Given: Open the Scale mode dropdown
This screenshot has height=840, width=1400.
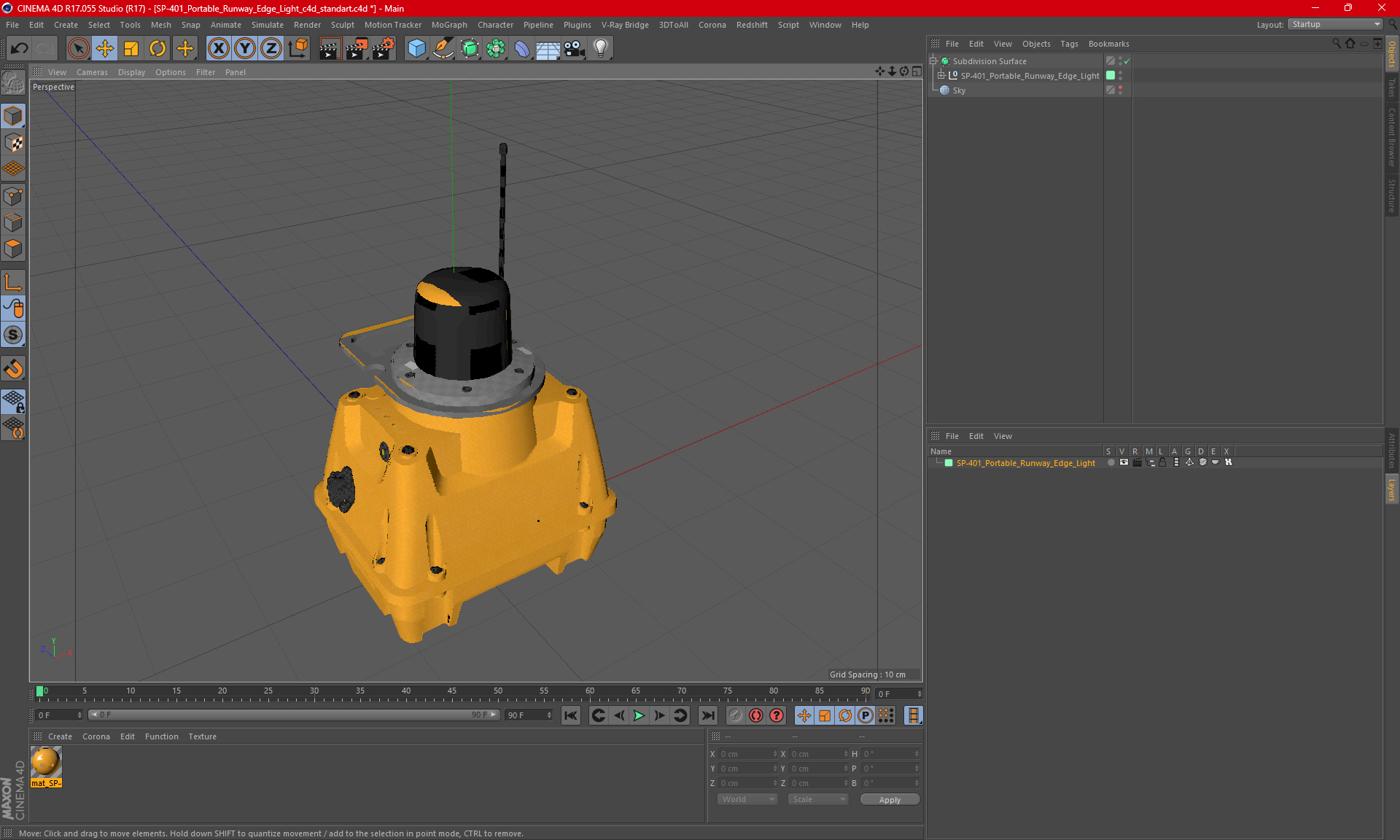Looking at the screenshot, I should pos(817,800).
